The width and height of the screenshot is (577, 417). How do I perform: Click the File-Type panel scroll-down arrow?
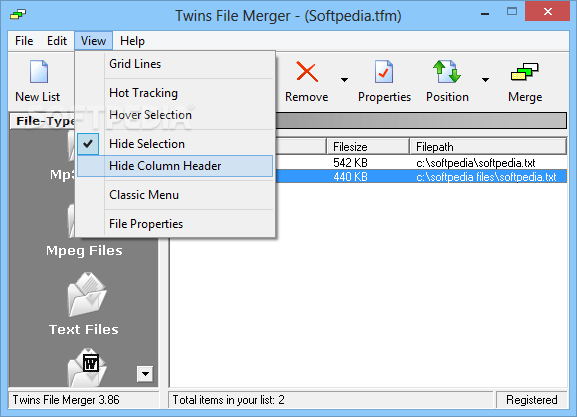pos(145,374)
